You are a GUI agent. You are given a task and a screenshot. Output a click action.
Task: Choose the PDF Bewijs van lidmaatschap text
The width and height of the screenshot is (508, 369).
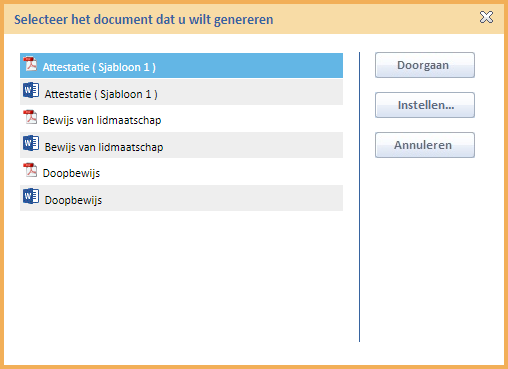[102, 120]
